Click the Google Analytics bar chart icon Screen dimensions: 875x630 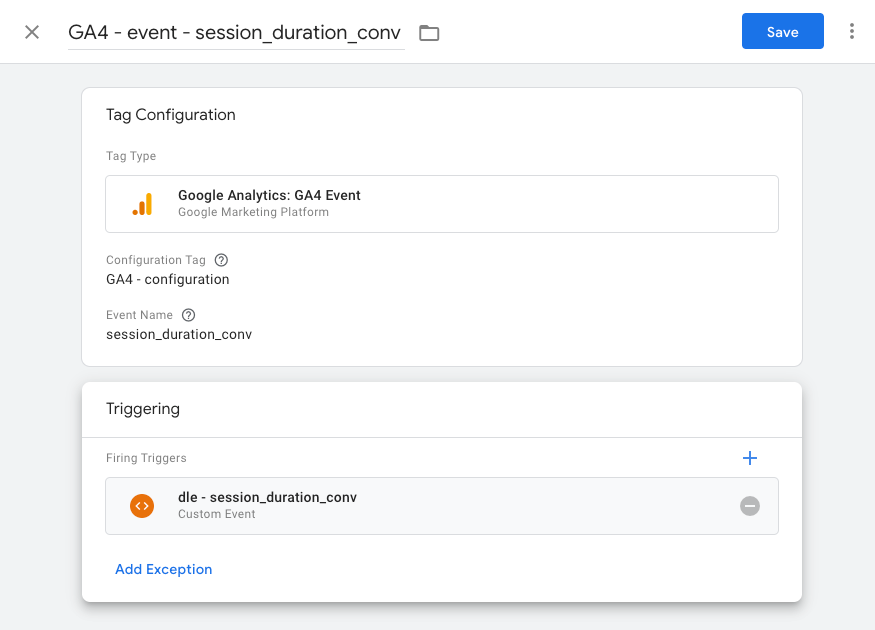tap(142, 204)
